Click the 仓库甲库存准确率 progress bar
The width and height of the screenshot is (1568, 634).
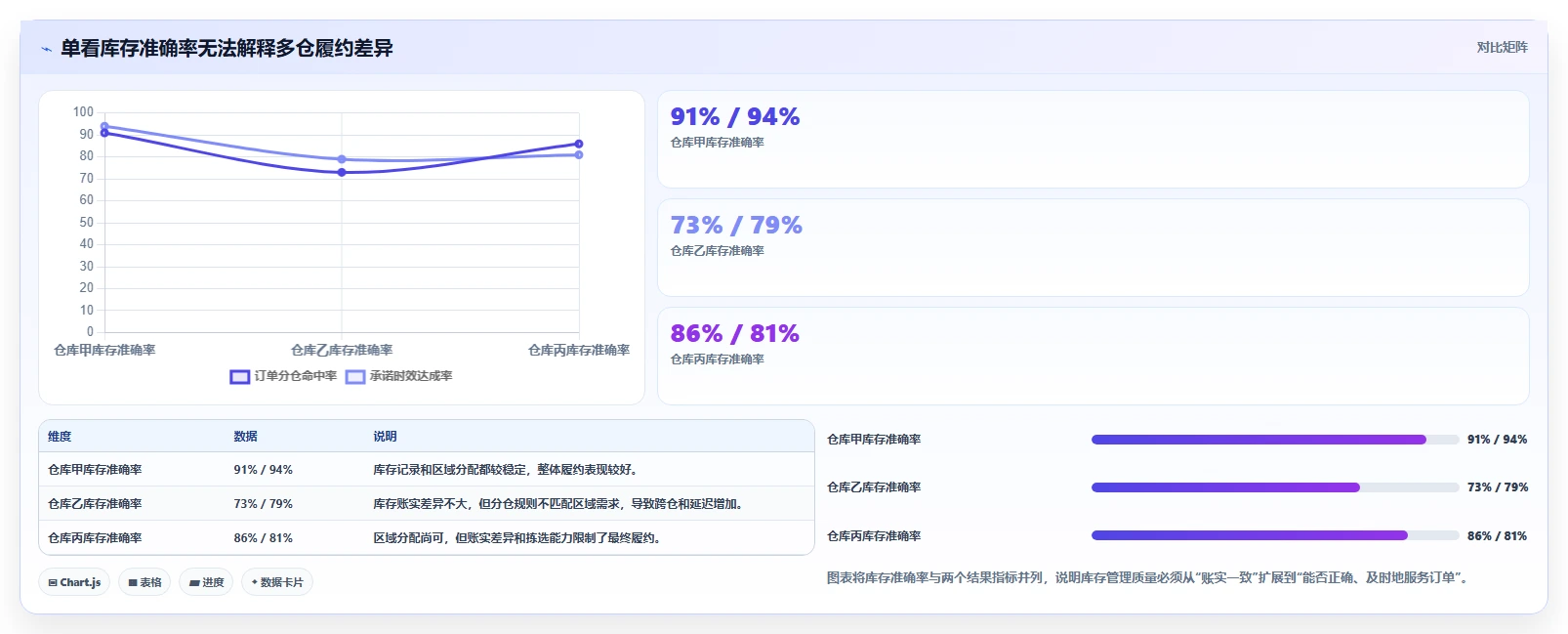point(1275,440)
